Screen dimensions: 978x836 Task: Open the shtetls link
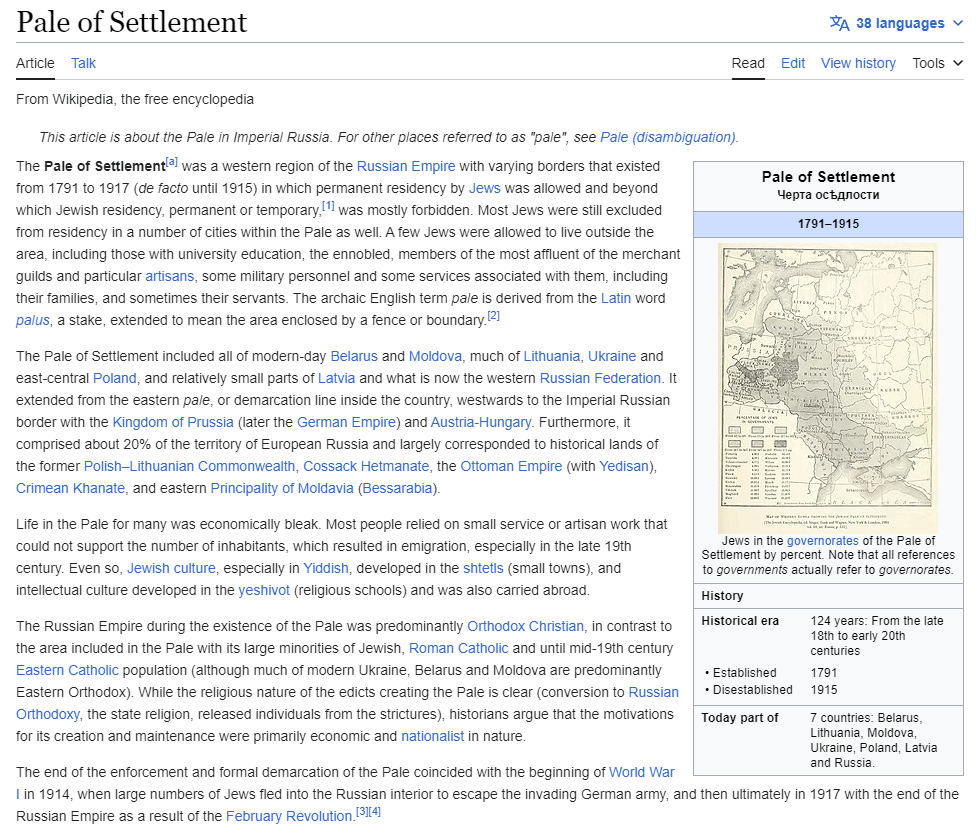click(483, 568)
